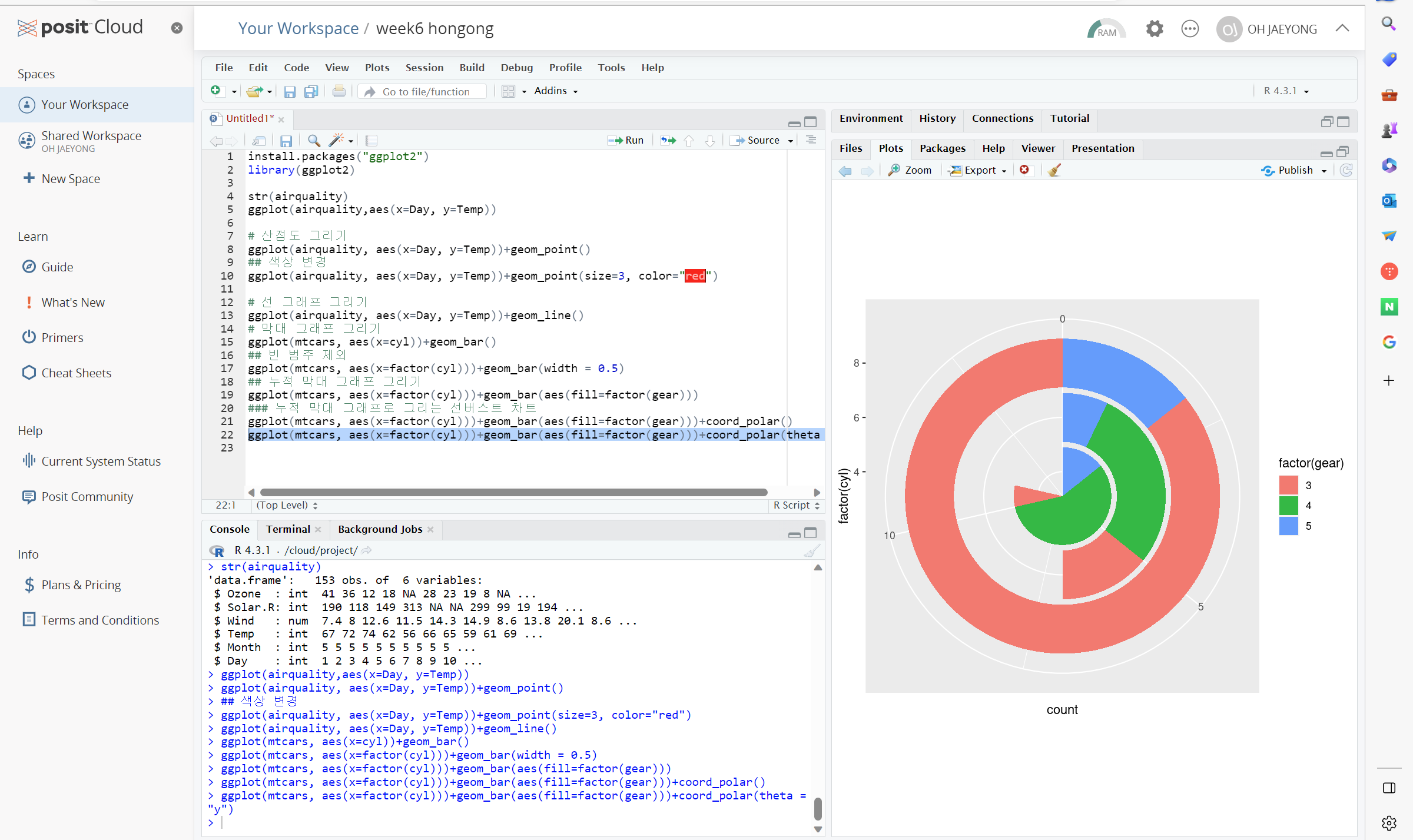The width and height of the screenshot is (1413, 840).
Task: Click the Go to file/function field
Action: click(426, 92)
